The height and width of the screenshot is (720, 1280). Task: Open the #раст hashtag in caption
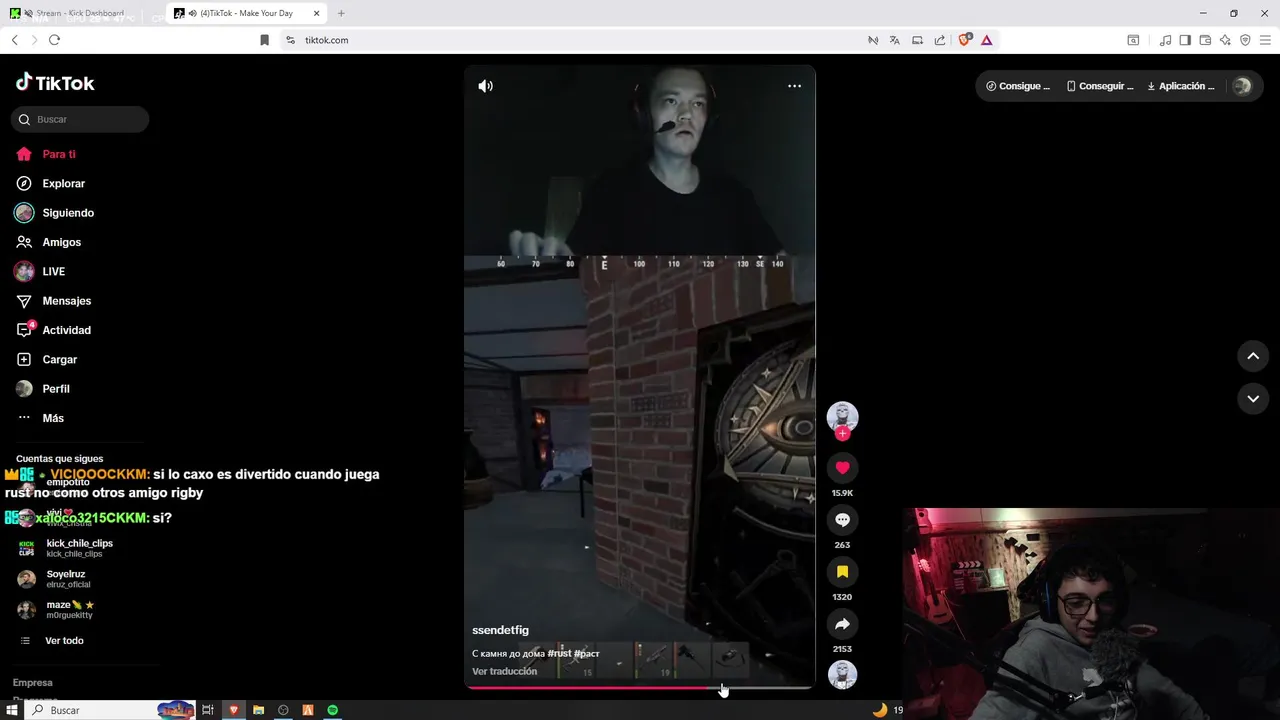[x=587, y=653]
